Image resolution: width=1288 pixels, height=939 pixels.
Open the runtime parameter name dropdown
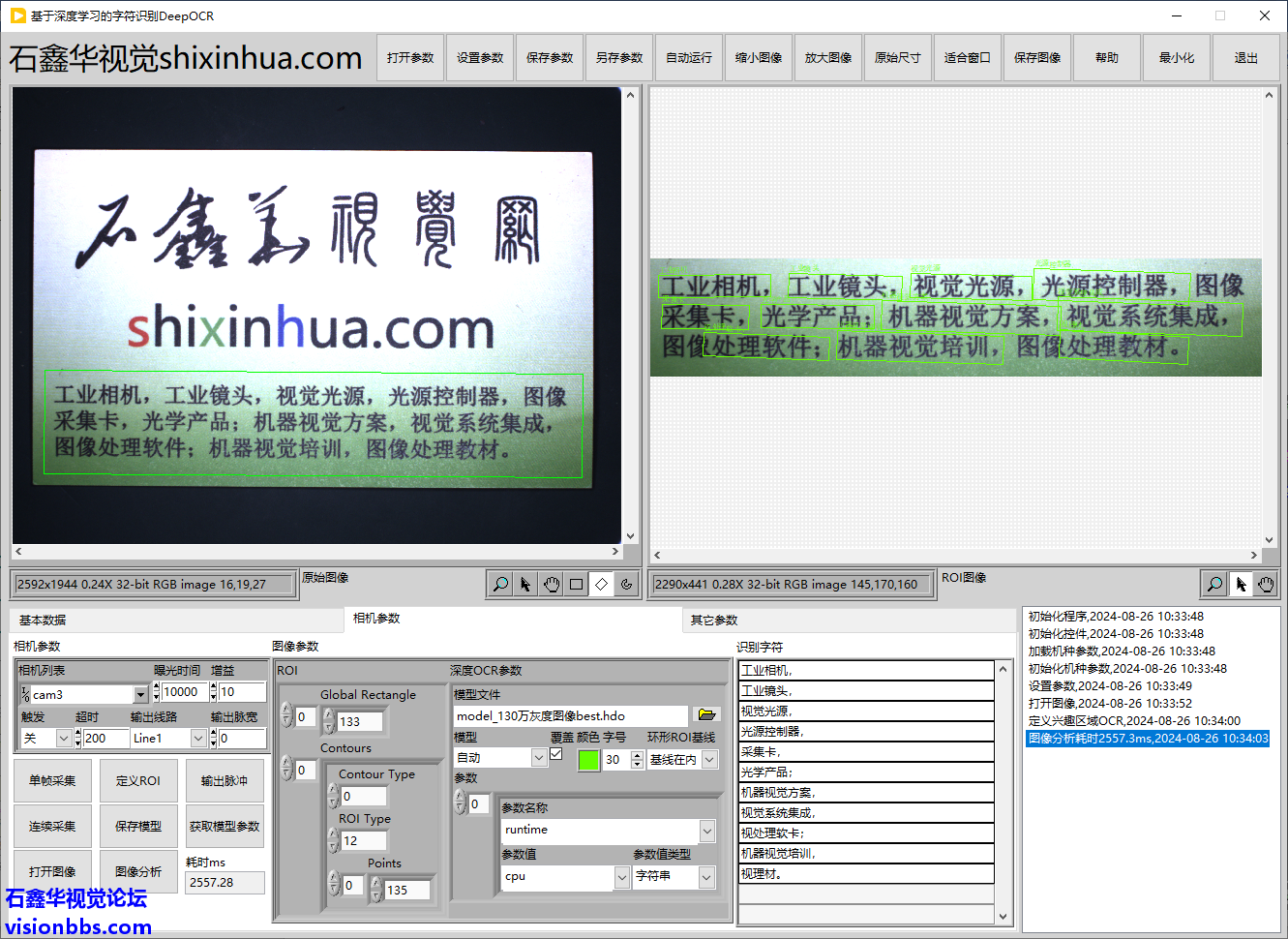pos(707,831)
